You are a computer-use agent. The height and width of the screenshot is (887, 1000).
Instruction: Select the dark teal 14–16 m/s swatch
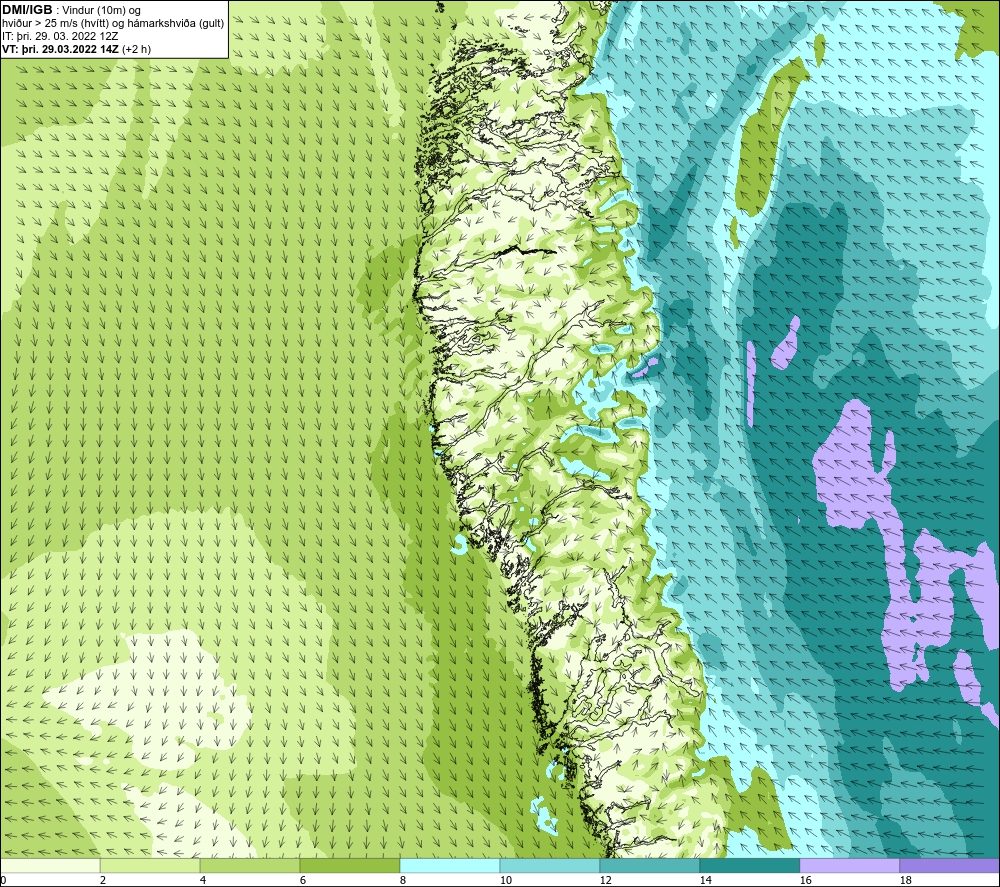tap(749, 865)
